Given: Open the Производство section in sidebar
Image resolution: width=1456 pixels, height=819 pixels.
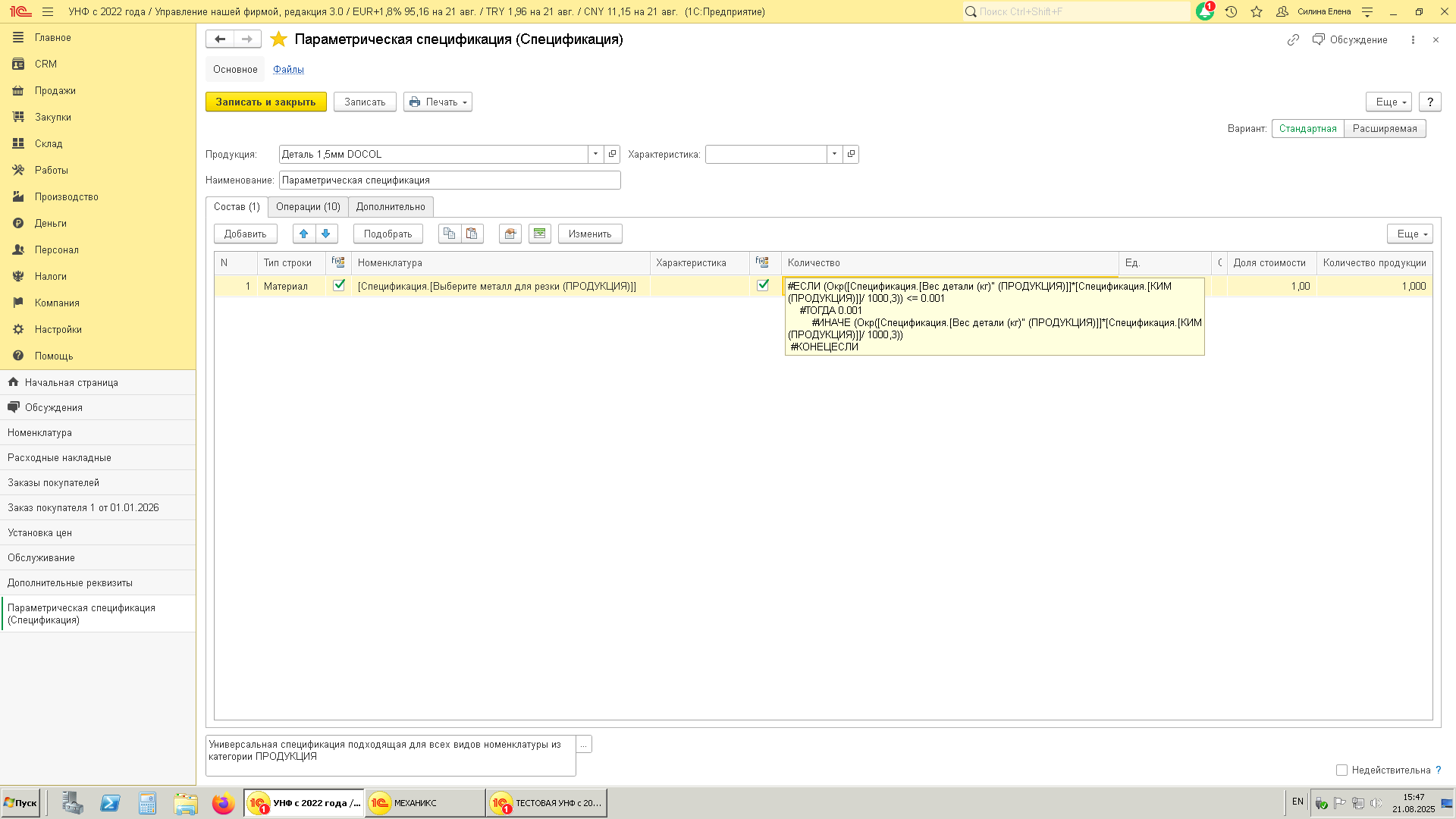Looking at the screenshot, I should (x=66, y=196).
